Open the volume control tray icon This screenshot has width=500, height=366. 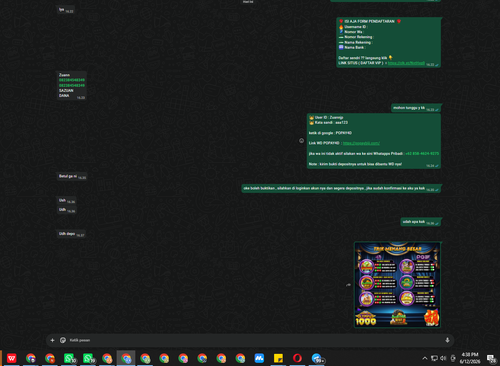(443, 358)
